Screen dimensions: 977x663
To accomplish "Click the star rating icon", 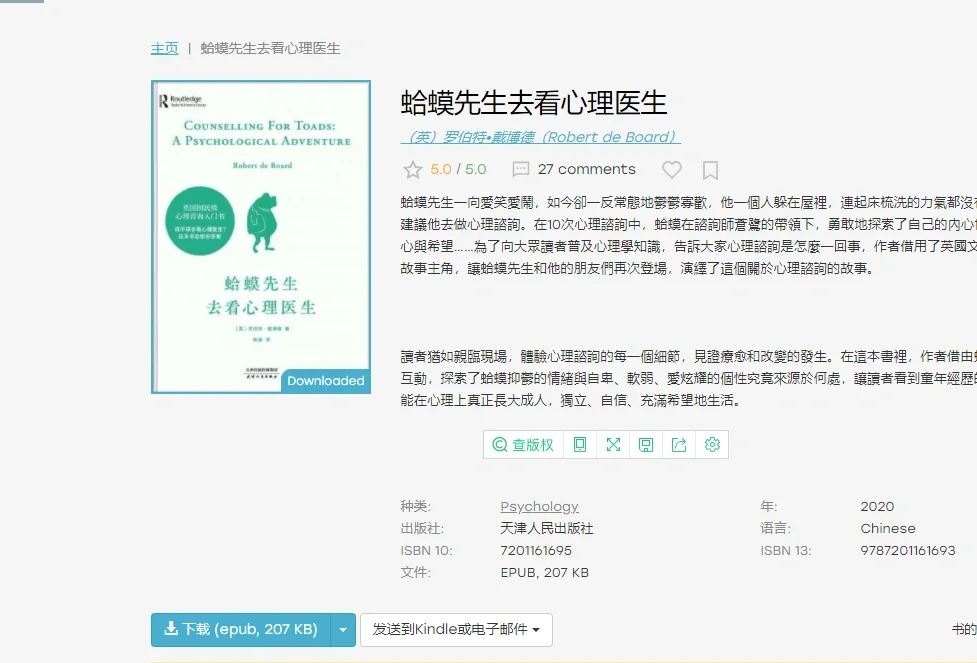I will tap(412, 169).
